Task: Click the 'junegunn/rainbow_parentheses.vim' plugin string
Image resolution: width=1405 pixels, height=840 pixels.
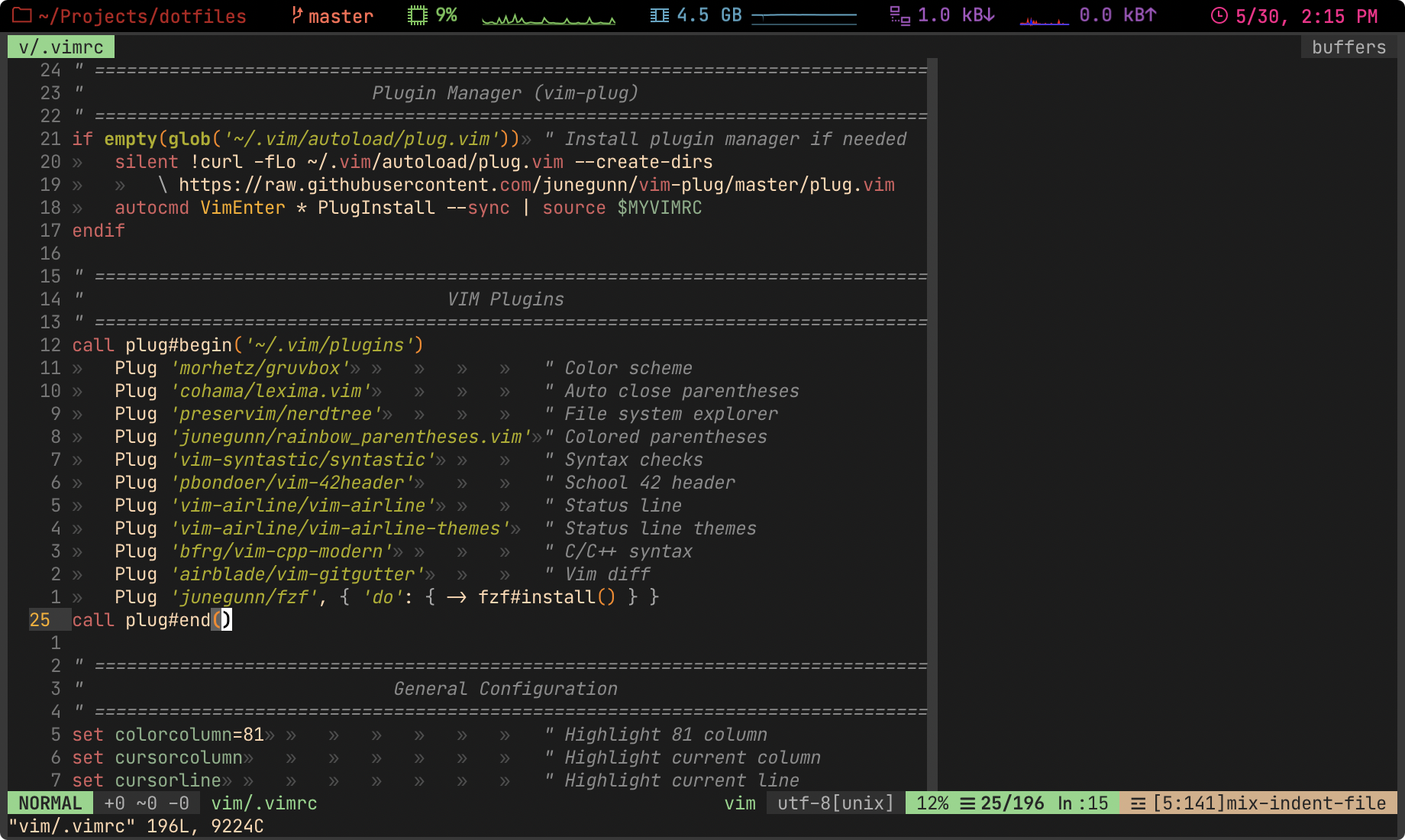Action: (x=351, y=437)
